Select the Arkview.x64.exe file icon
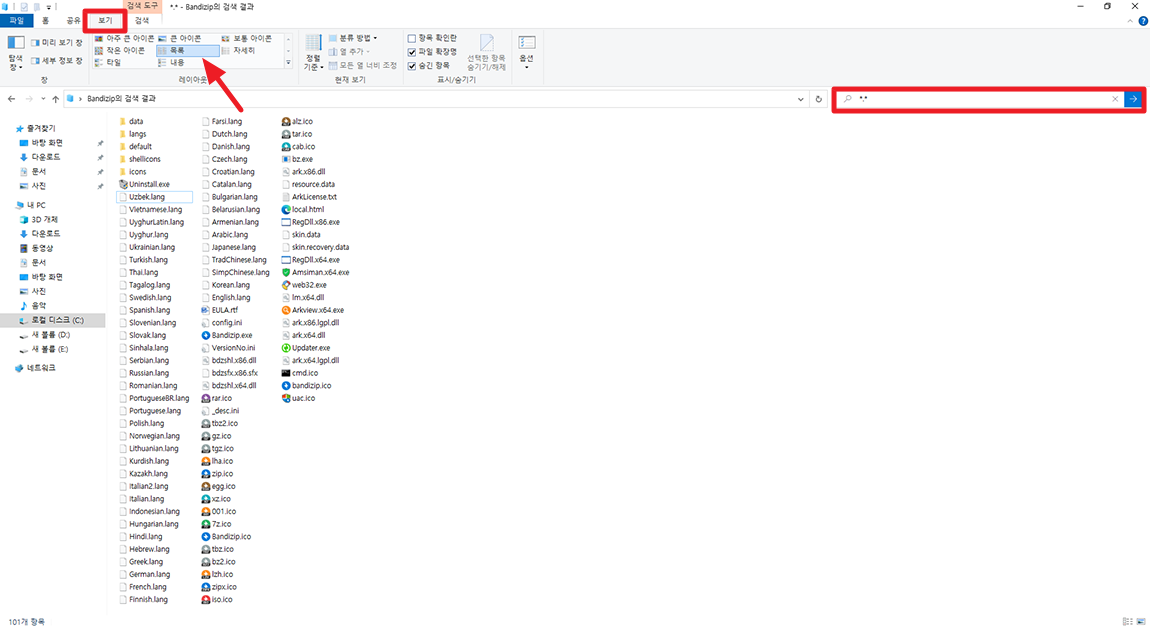The height and width of the screenshot is (629, 1150). pyautogui.click(x=286, y=310)
